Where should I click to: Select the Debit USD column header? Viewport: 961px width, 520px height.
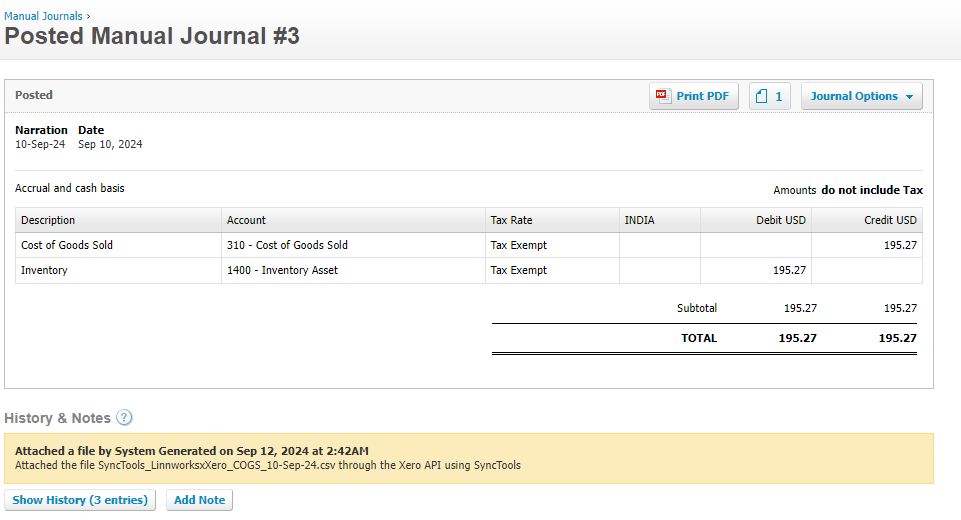(756, 220)
